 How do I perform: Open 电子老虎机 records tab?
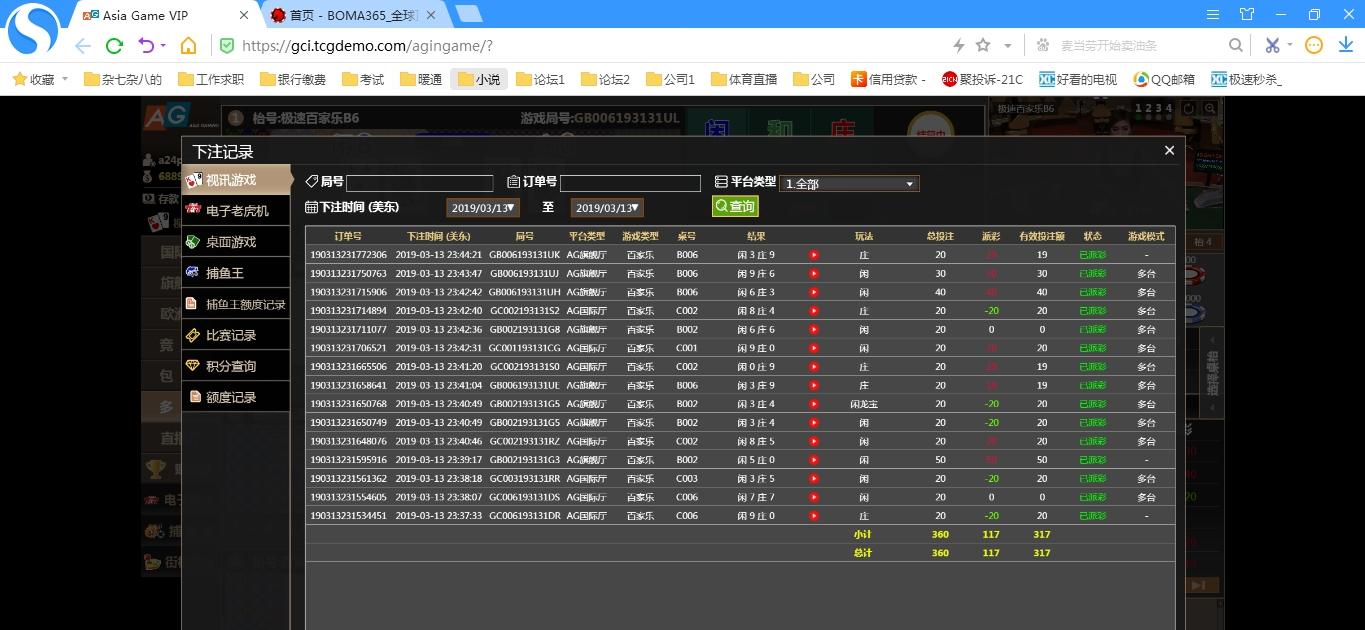(x=236, y=211)
